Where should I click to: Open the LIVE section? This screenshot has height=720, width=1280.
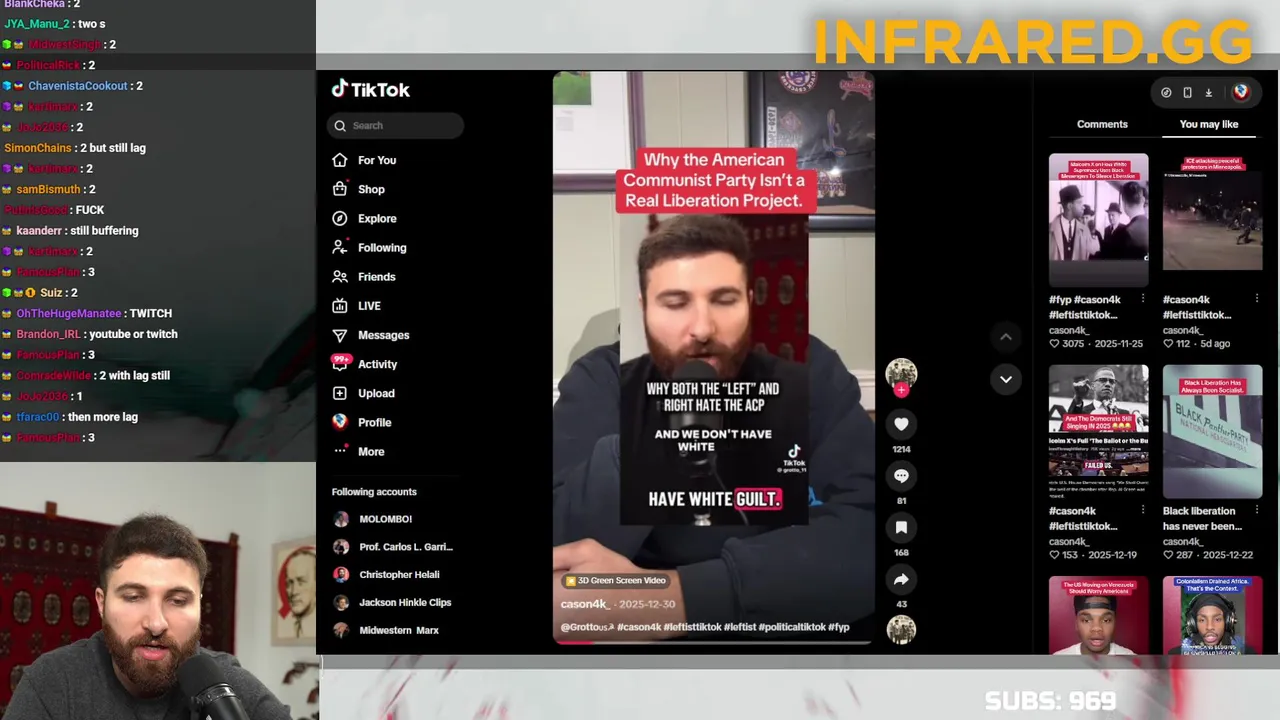tap(369, 306)
